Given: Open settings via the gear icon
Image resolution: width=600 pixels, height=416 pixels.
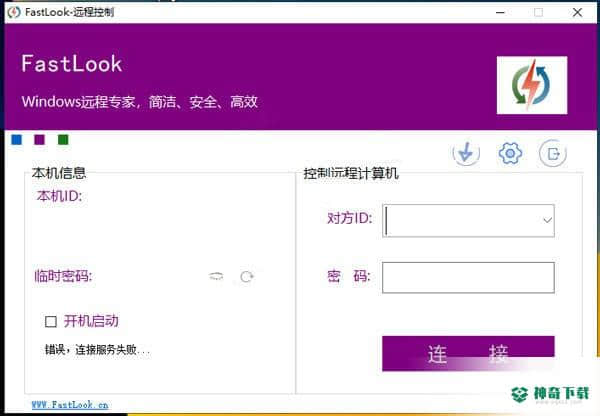Looking at the screenshot, I should pos(510,153).
